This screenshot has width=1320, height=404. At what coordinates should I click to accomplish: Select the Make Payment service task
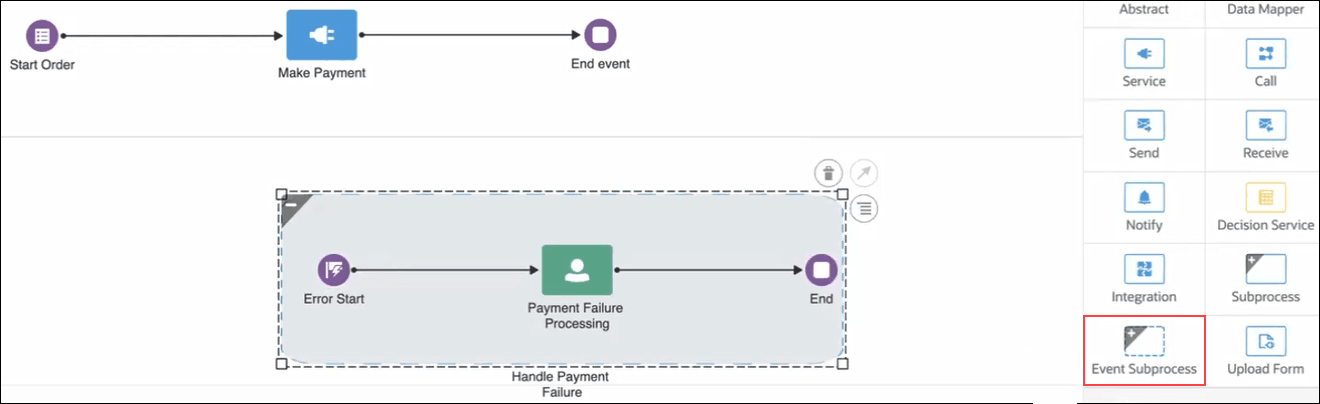click(x=321, y=36)
